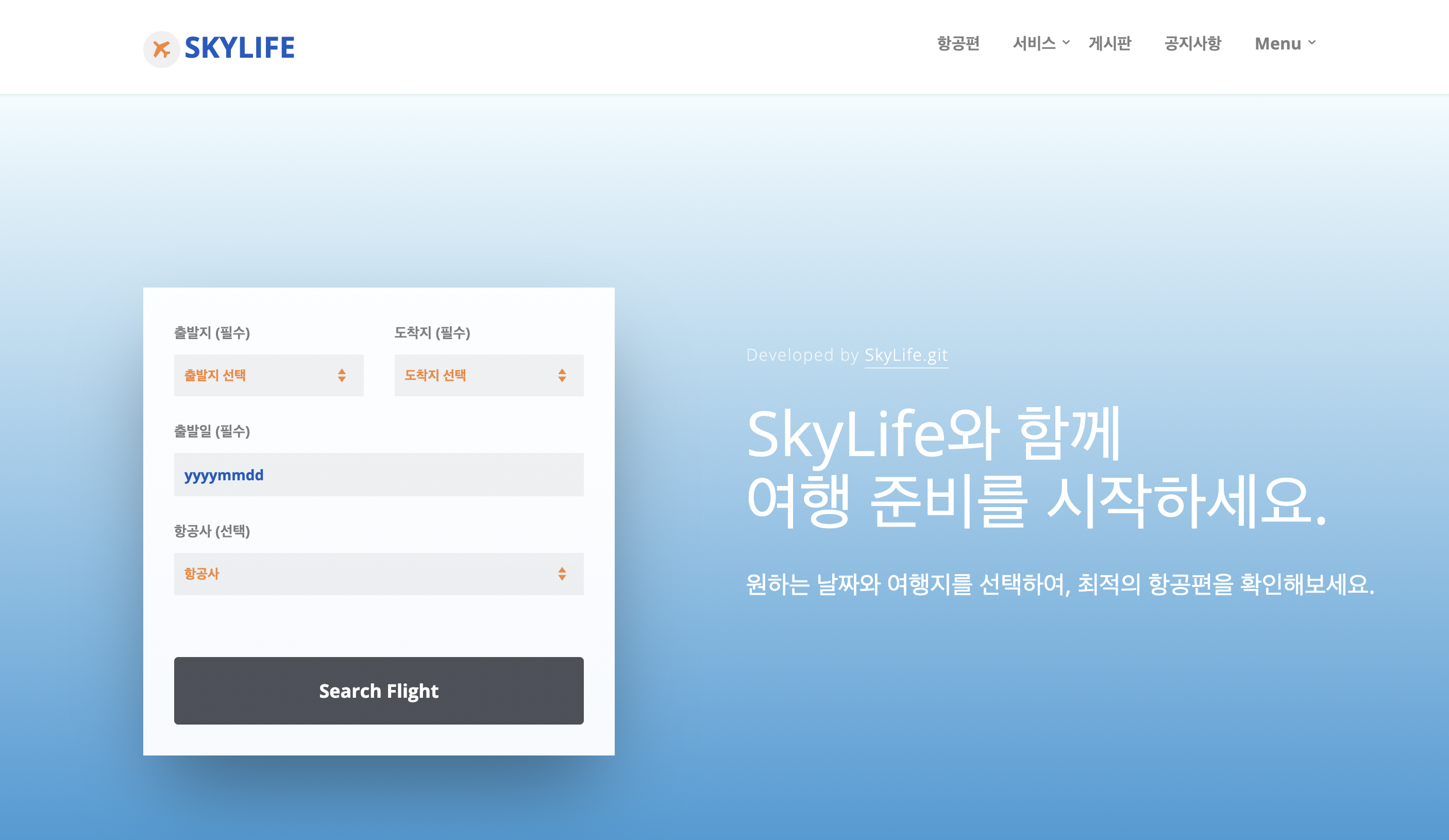Image resolution: width=1449 pixels, height=840 pixels.
Task: Click the orange airplane logo icon
Action: click(162, 49)
